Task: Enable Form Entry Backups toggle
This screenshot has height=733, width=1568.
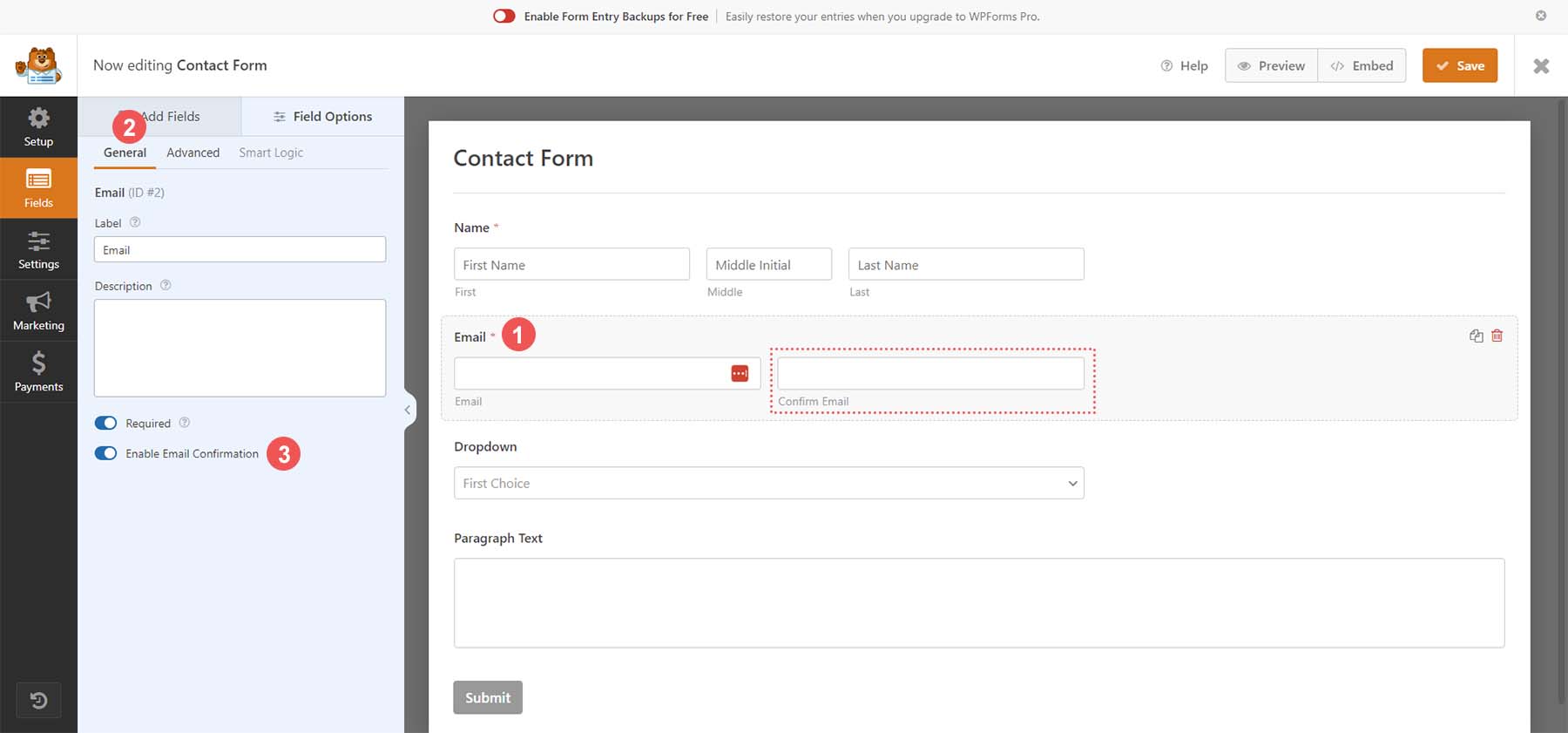Action: coord(504,17)
